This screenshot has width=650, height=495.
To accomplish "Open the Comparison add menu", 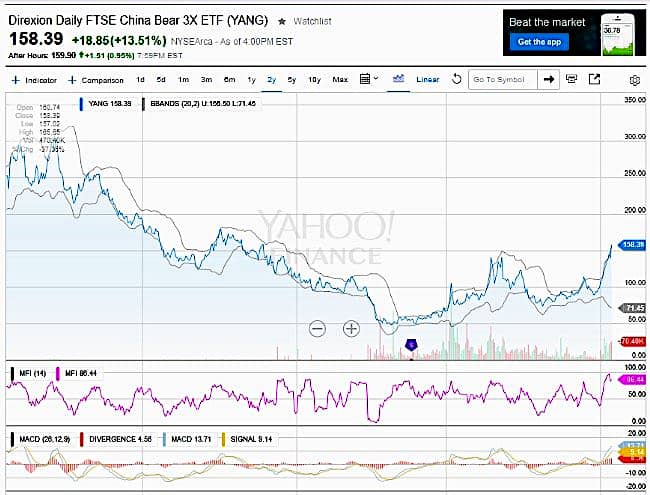I will pos(96,79).
